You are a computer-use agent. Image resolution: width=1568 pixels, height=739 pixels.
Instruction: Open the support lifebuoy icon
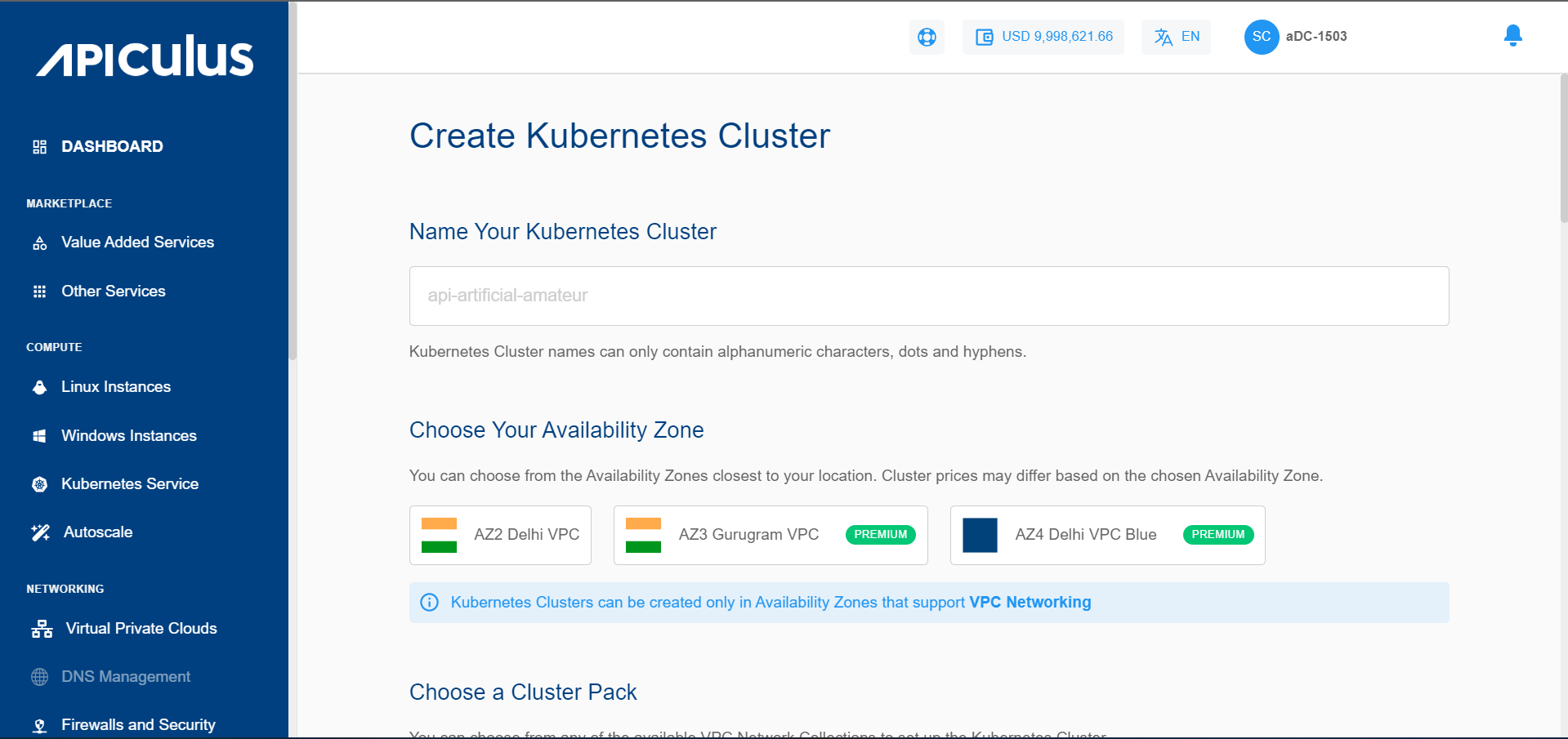(x=927, y=37)
